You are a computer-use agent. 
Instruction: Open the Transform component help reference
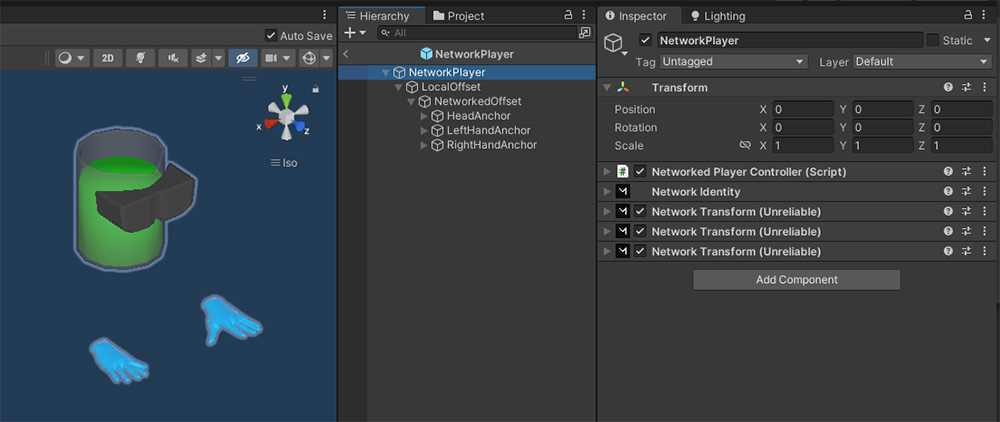tap(948, 88)
